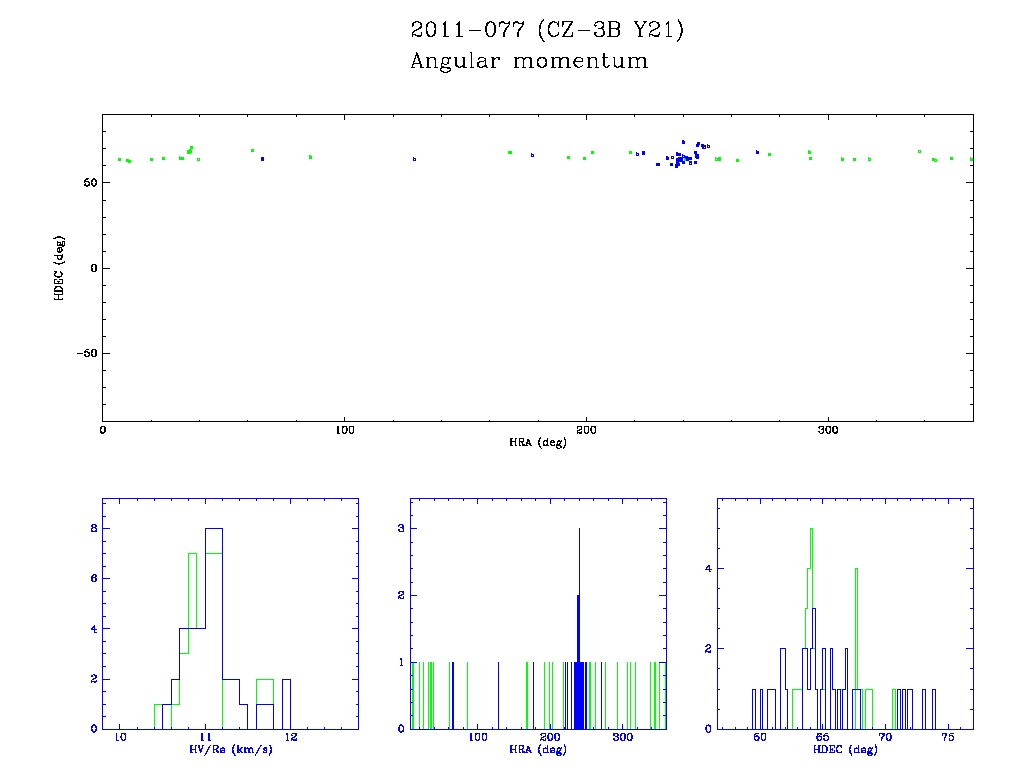Click the "-50" tick label on the scatter plot y-axis
1024x768 pixels.
(84, 353)
